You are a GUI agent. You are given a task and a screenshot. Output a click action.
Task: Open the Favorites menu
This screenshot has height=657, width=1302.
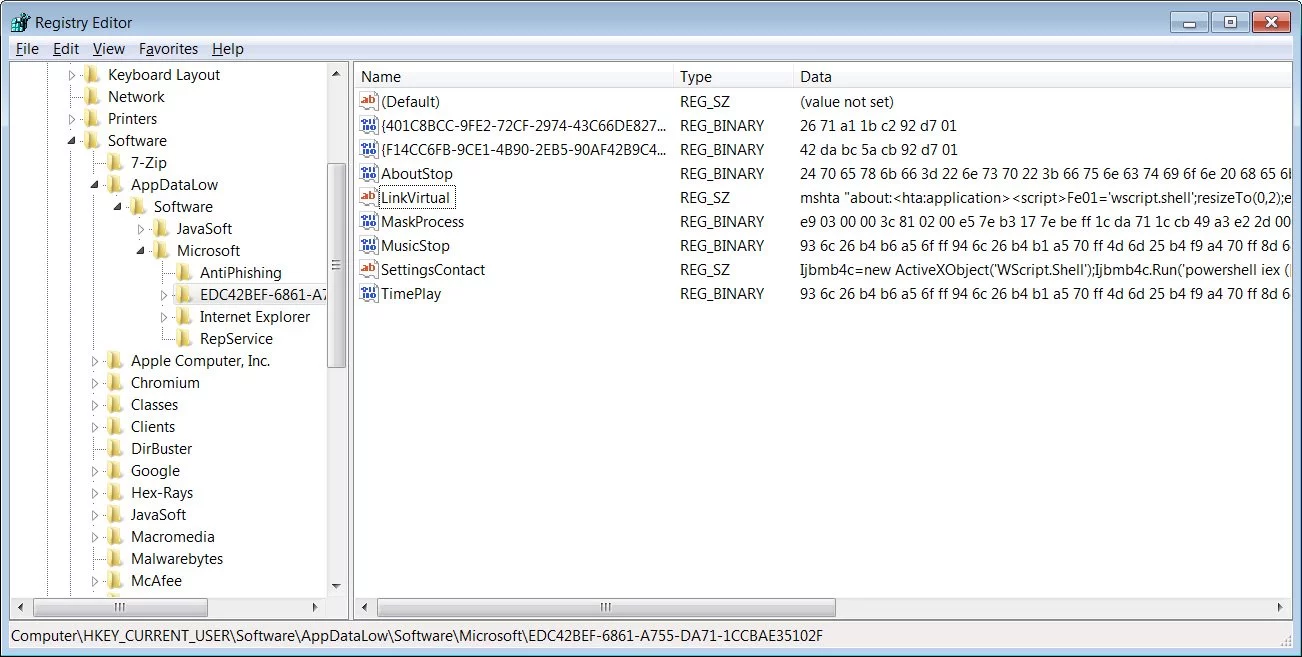coord(168,49)
